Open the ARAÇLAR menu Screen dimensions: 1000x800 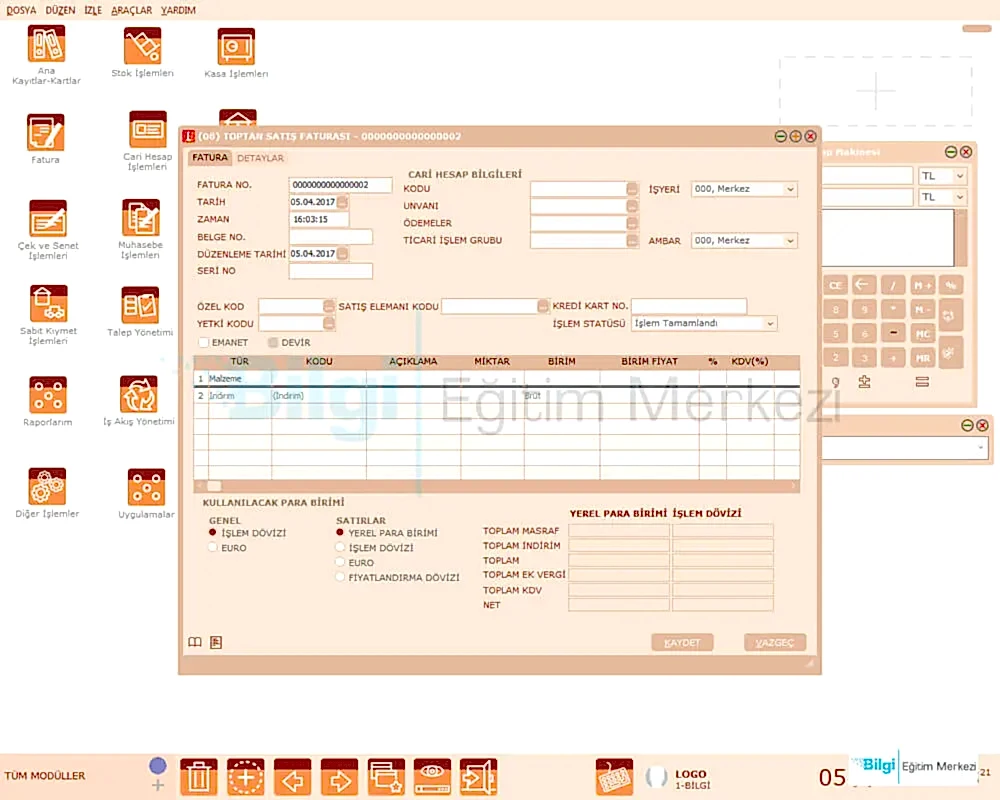click(132, 10)
